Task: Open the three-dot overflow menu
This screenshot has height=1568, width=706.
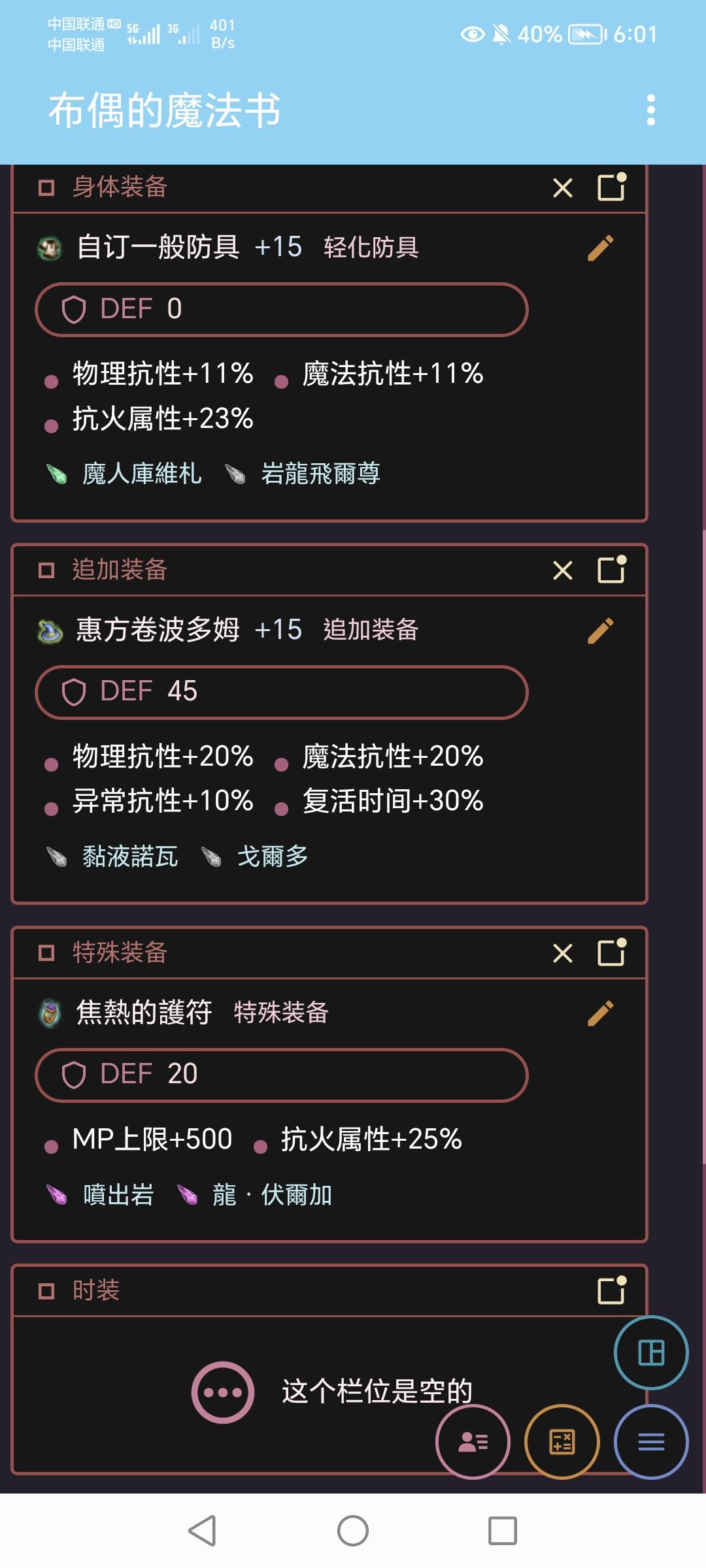Action: (650, 110)
